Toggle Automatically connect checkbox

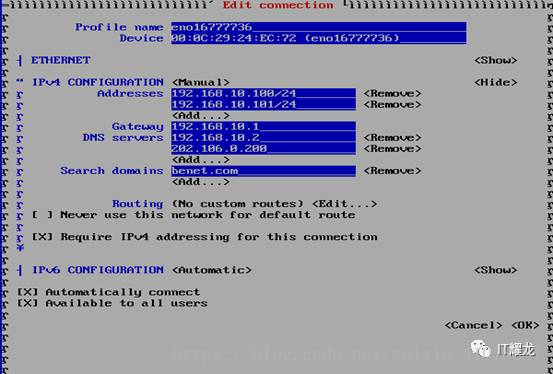point(109,292)
